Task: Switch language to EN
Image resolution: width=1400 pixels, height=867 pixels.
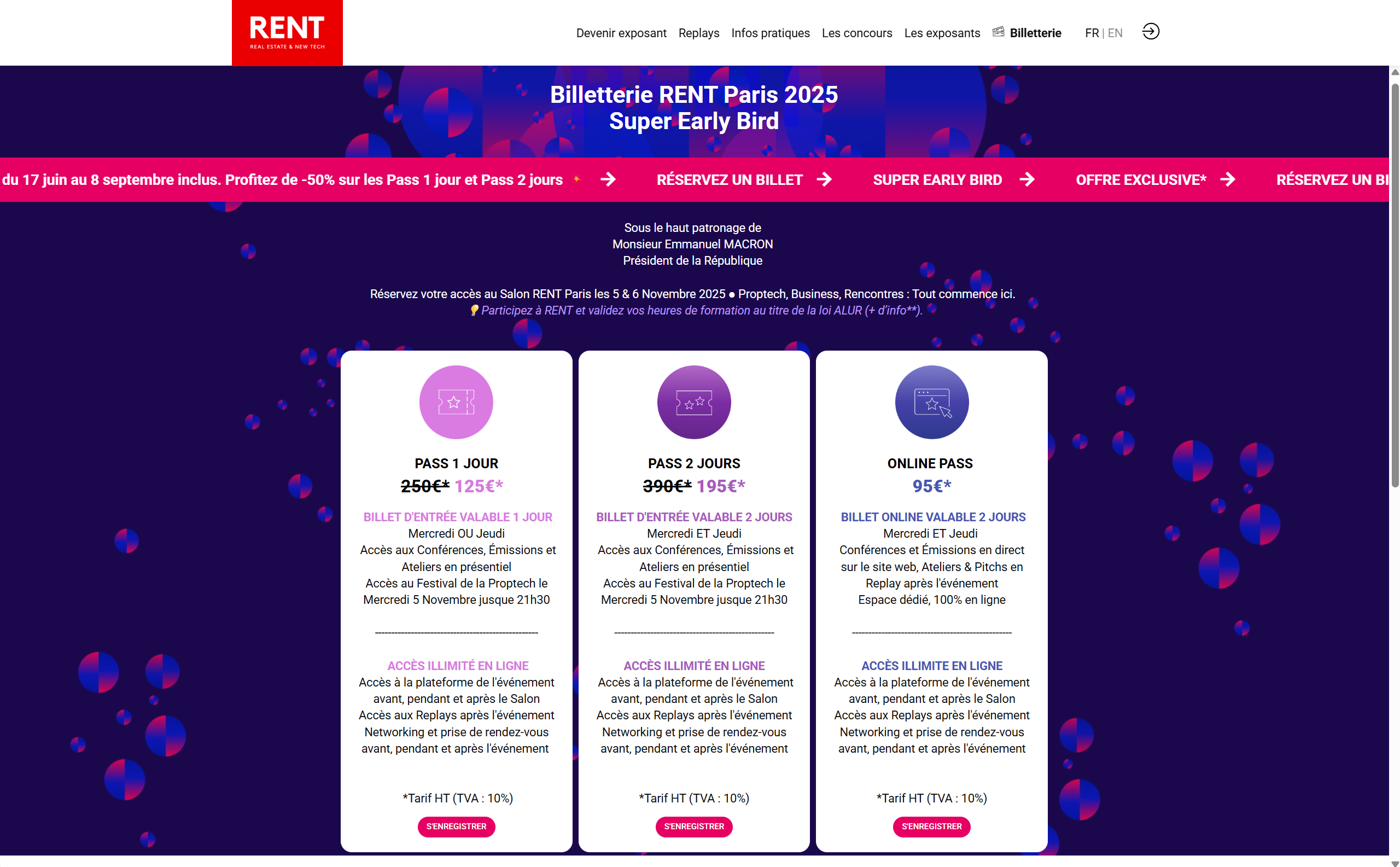Action: (x=1115, y=33)
